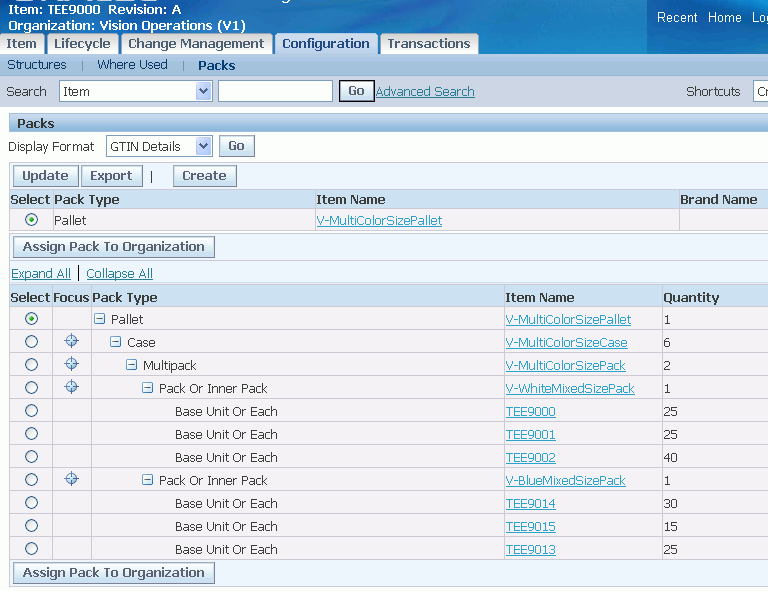Click the Expand All link

41,273
